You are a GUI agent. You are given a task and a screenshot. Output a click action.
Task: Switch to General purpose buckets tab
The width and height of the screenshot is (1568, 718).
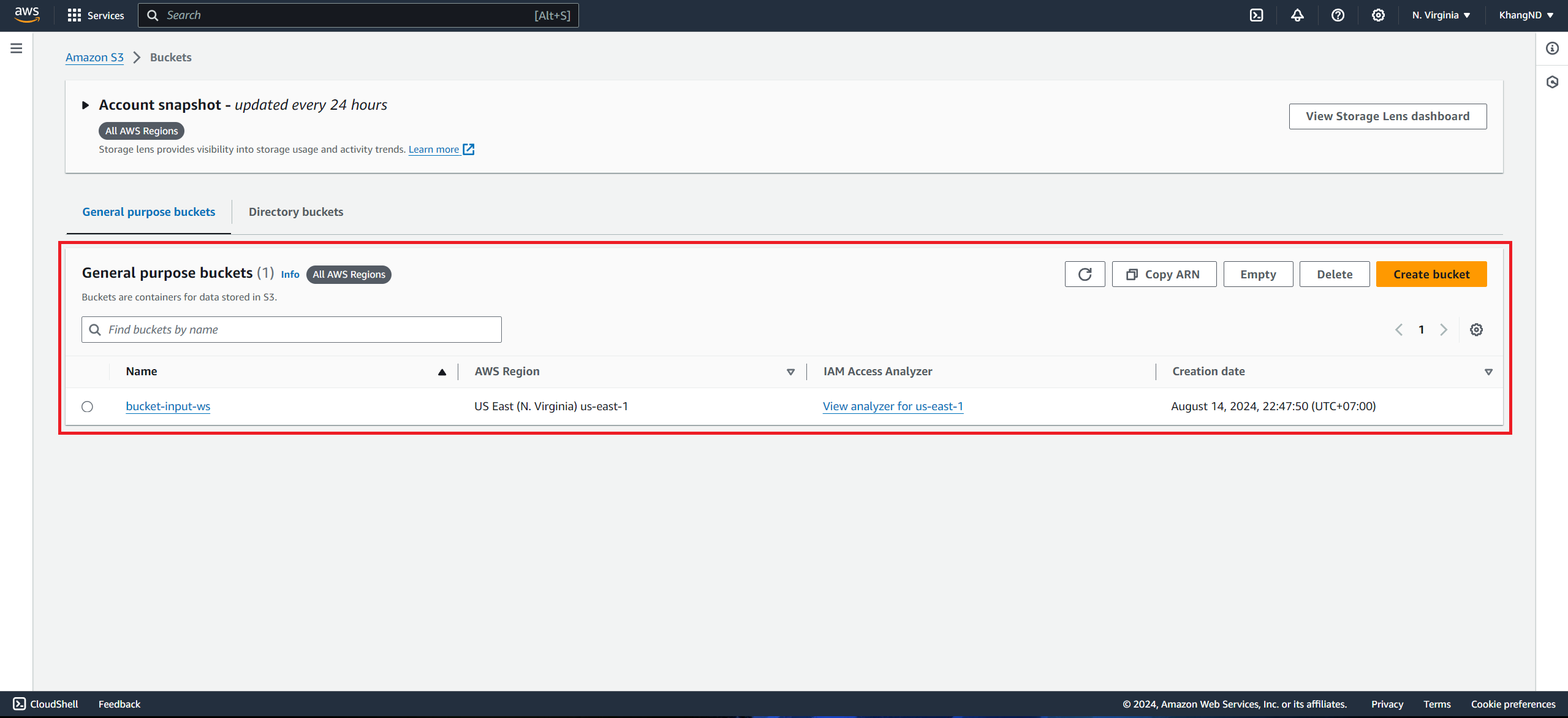(x=149, y=212)
